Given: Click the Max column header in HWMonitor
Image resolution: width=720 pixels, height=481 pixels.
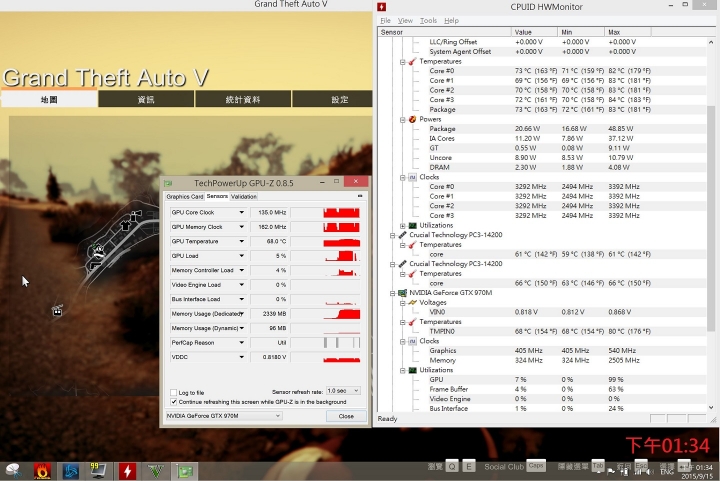Looking at the screenshot, I should point(628,32).
